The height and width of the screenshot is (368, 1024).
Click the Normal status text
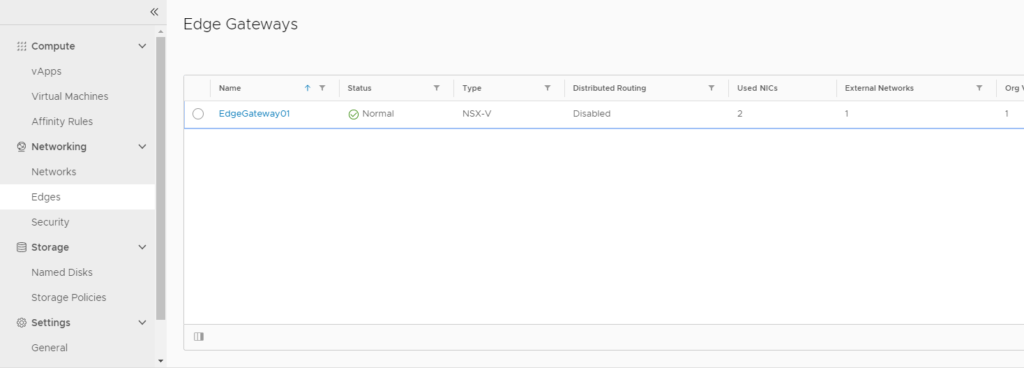coord(378,114)
